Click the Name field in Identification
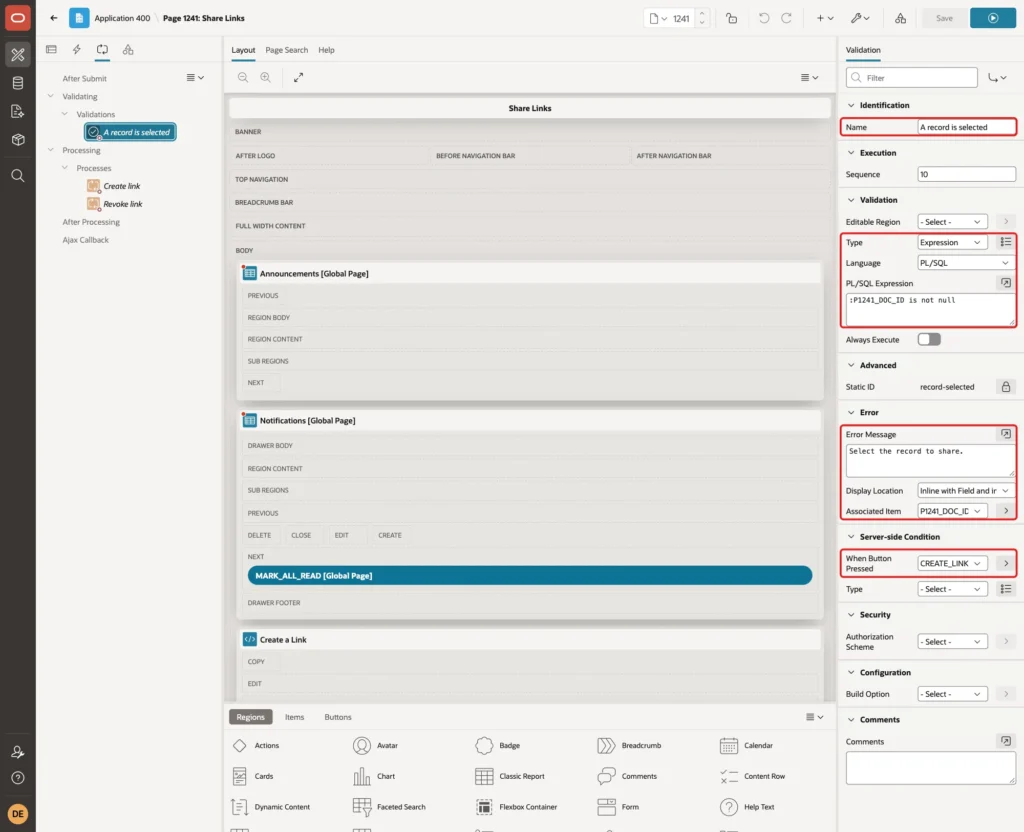Image resolution: width=1024 pixels, height=832 pixels. [x=966, y=127]
